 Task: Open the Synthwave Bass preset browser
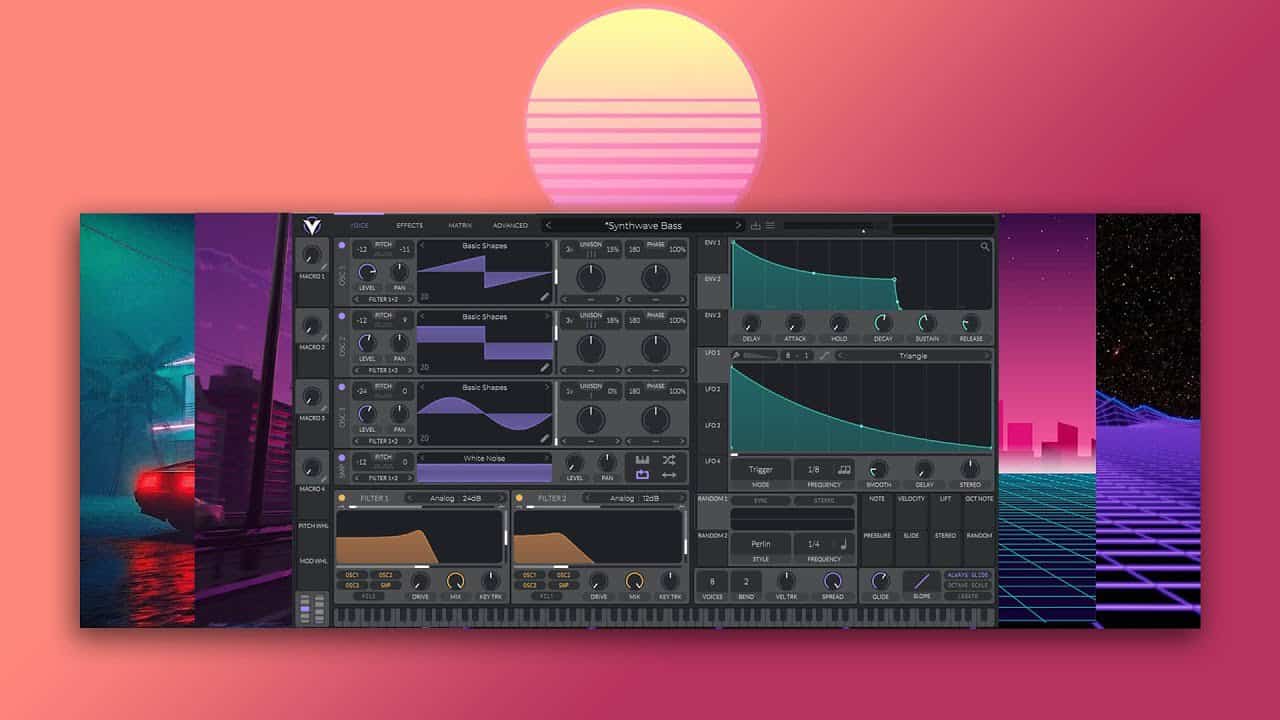643,226
